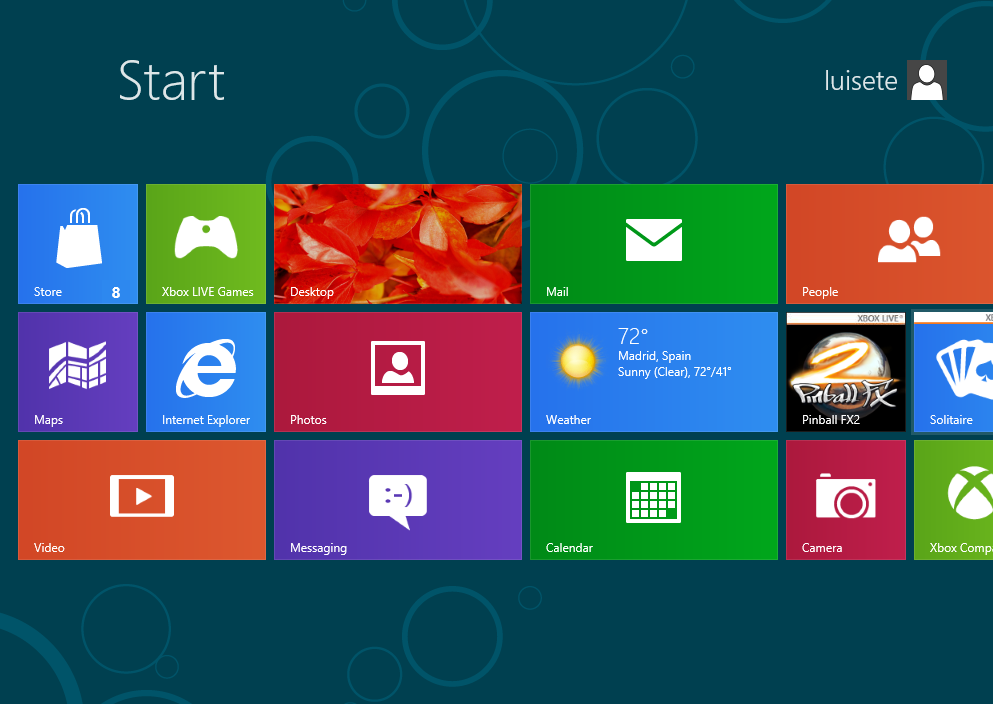Image resolution: width=993 pixels, height=704 pixels.
Task: Open the Camera tile
Action: (x=845, y=500)
